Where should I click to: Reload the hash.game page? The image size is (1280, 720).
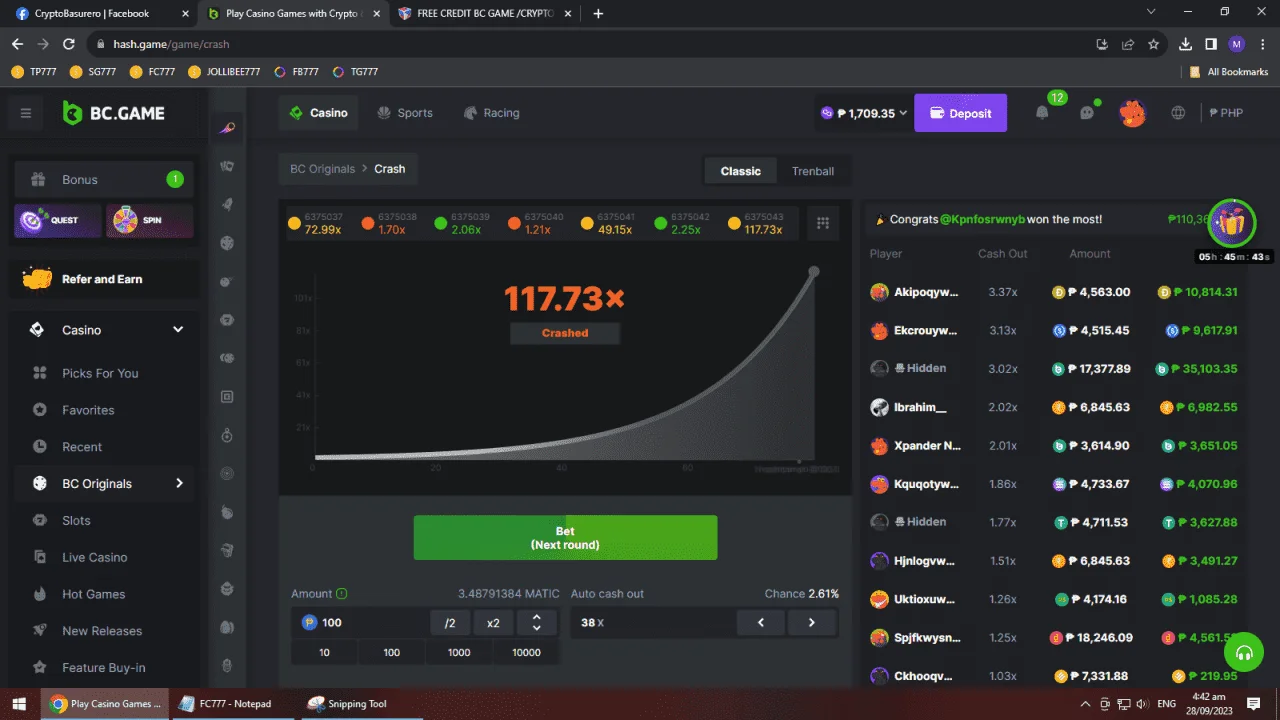(x=69, y=44)
